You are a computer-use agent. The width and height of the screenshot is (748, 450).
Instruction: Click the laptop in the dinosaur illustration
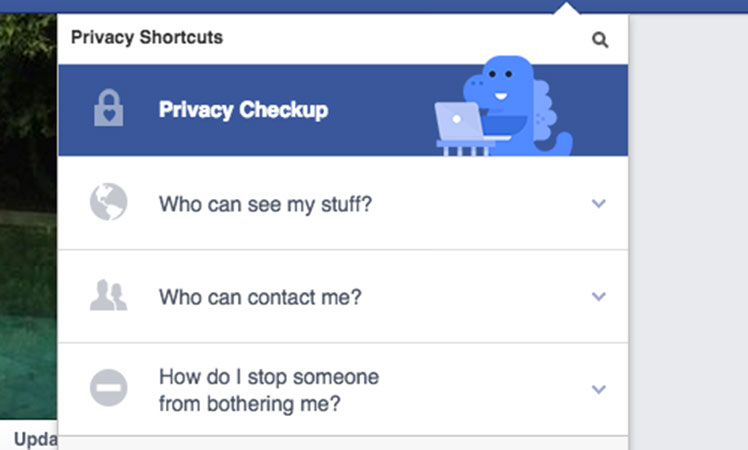click(461, 123)
